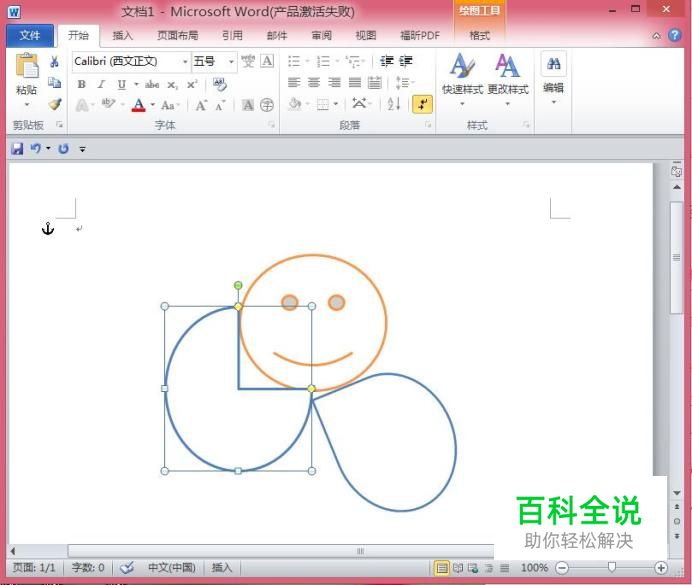Click the zoom in plus button
Image resolution: width=692 pixels, height=585 pixels.
coord(661,567)
